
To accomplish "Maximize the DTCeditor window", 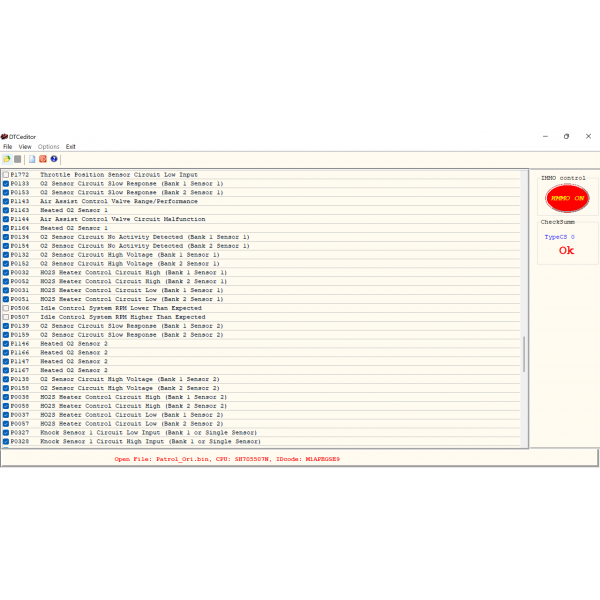I will pyautogui.click(x=566, y=136).
